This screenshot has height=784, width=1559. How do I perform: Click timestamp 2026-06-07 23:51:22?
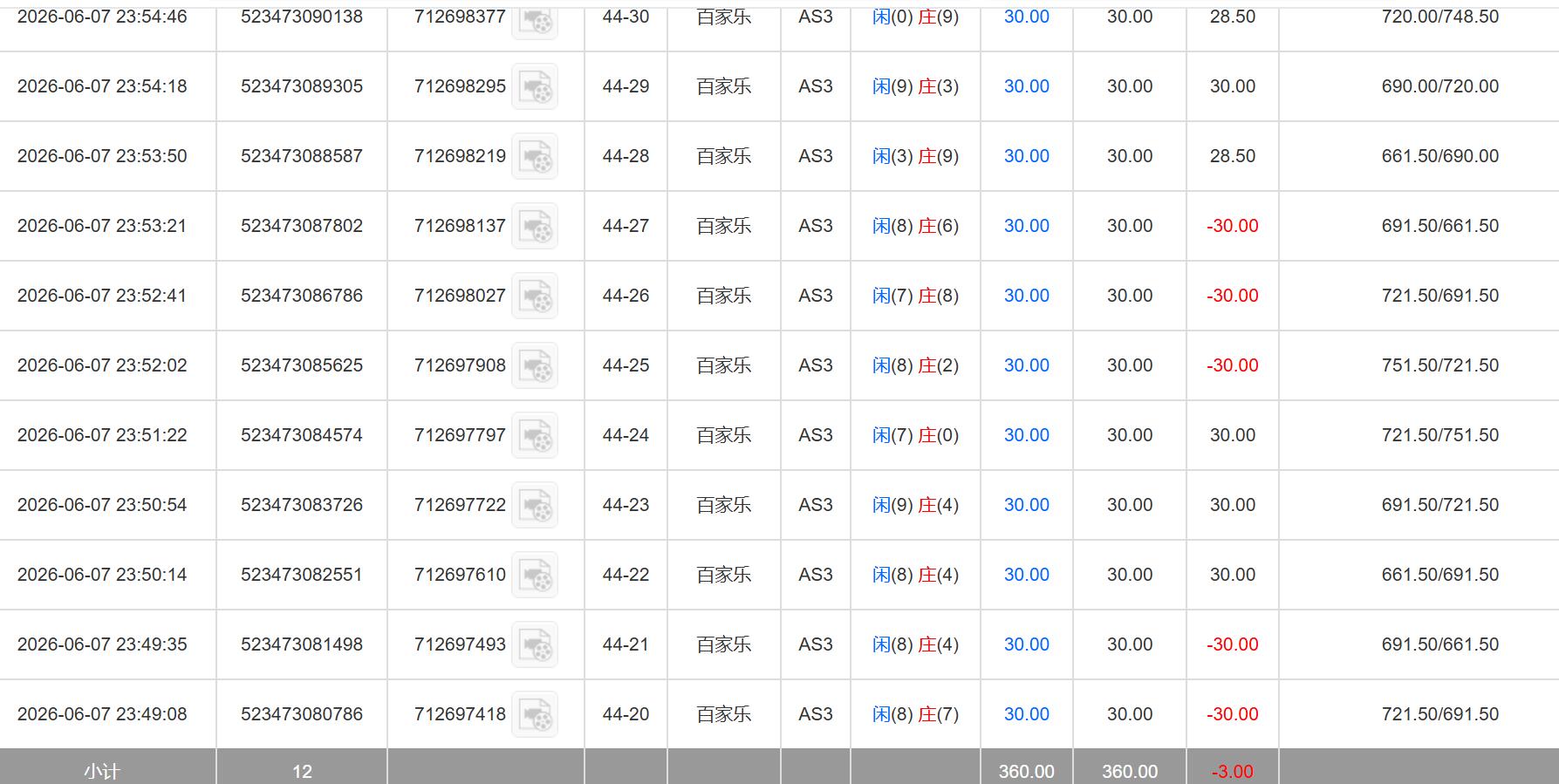(x=102, y=435)
